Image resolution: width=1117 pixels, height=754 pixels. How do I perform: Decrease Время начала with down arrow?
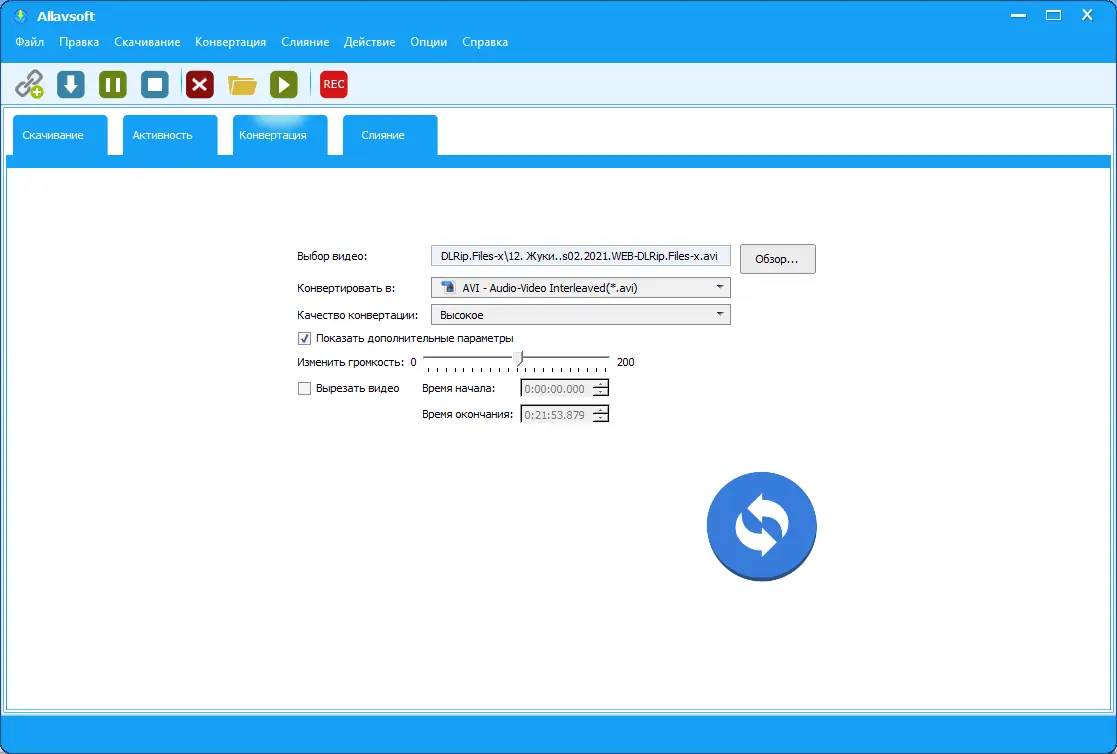[x=601, y=393]
